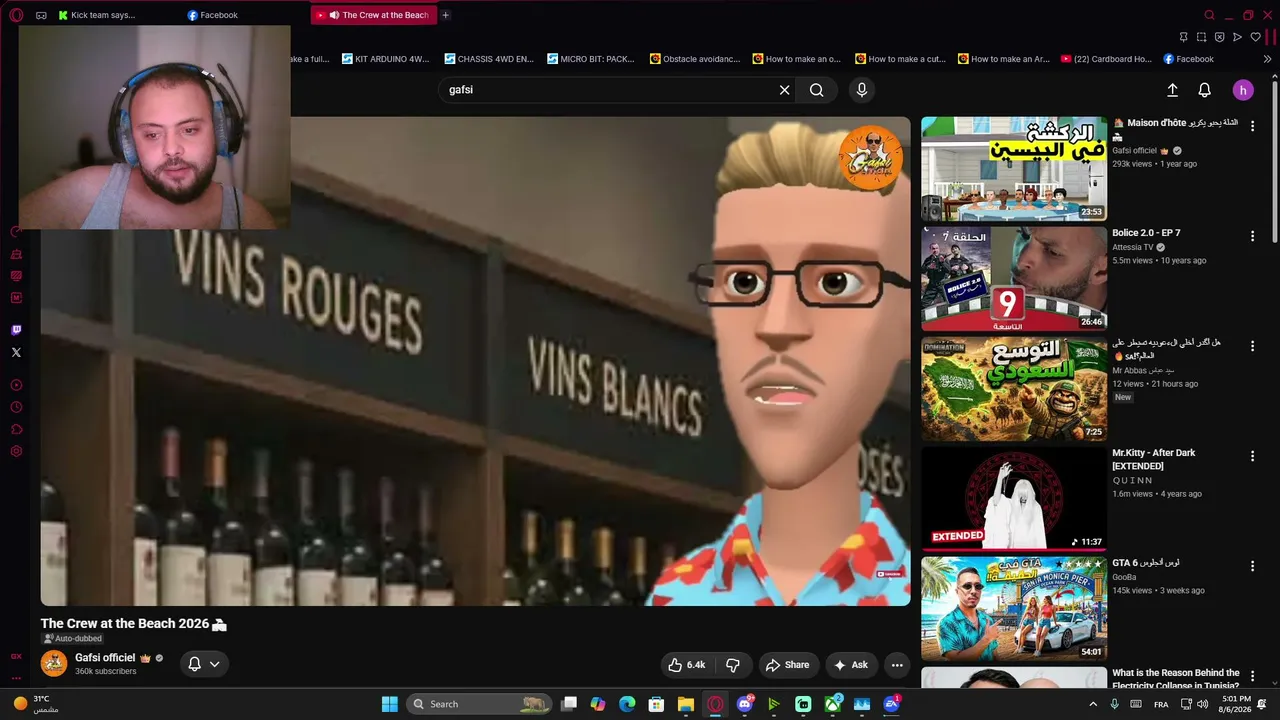Open options for the GTA 6 video
1280x720 pixels.
(1252, 566)
